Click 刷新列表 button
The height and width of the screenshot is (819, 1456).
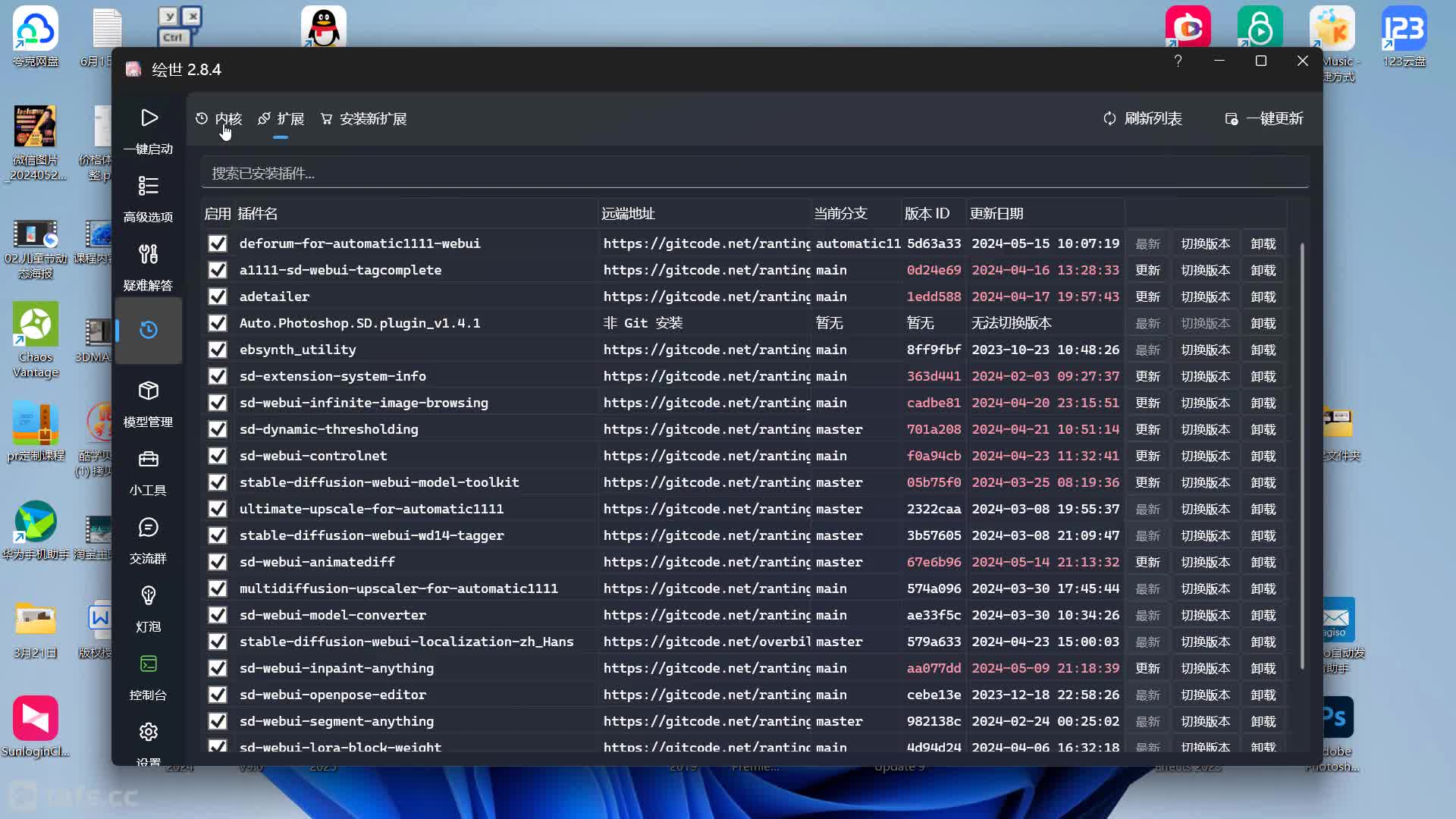pos(1143,119)
